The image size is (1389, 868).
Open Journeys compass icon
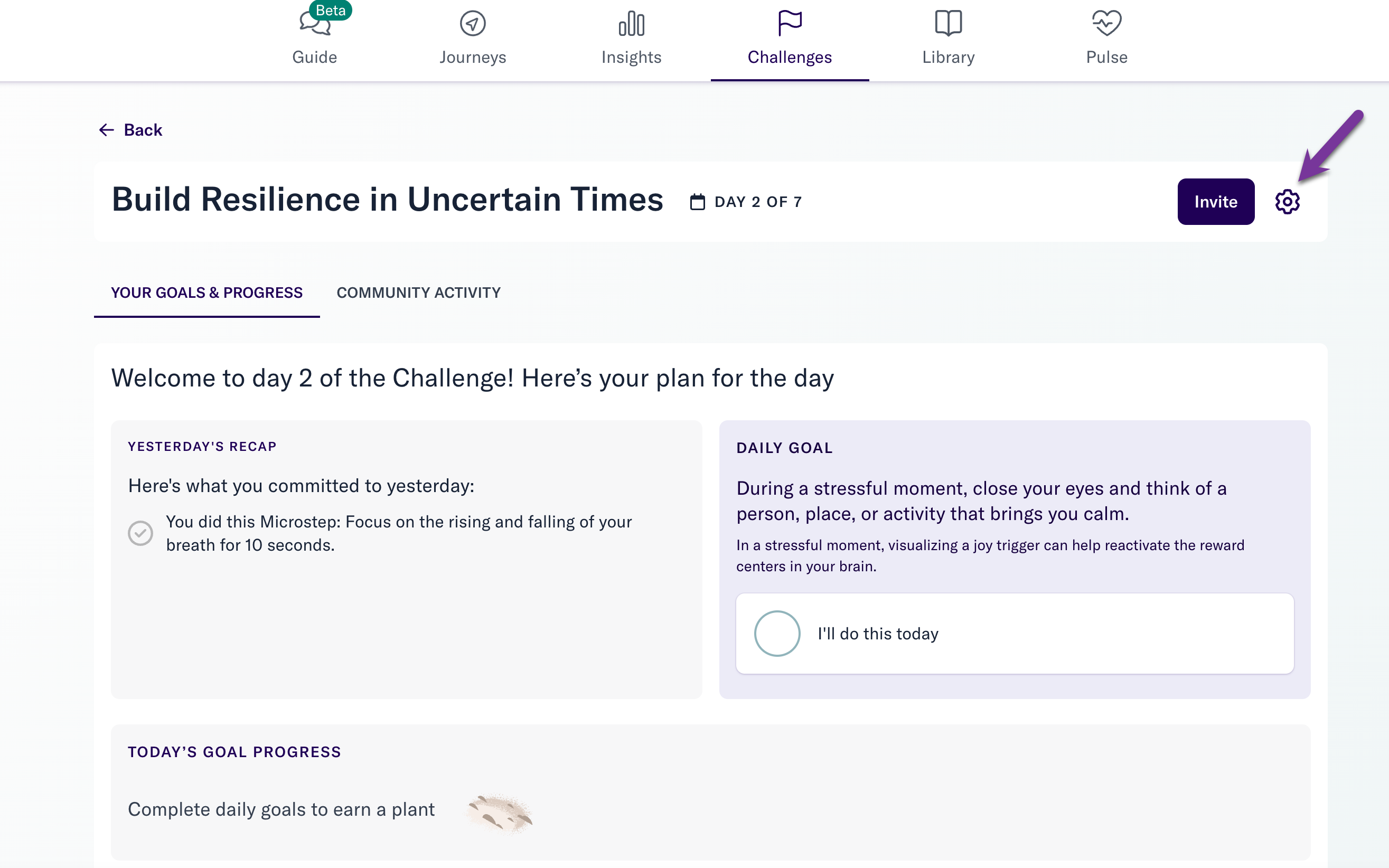point(473,24)
